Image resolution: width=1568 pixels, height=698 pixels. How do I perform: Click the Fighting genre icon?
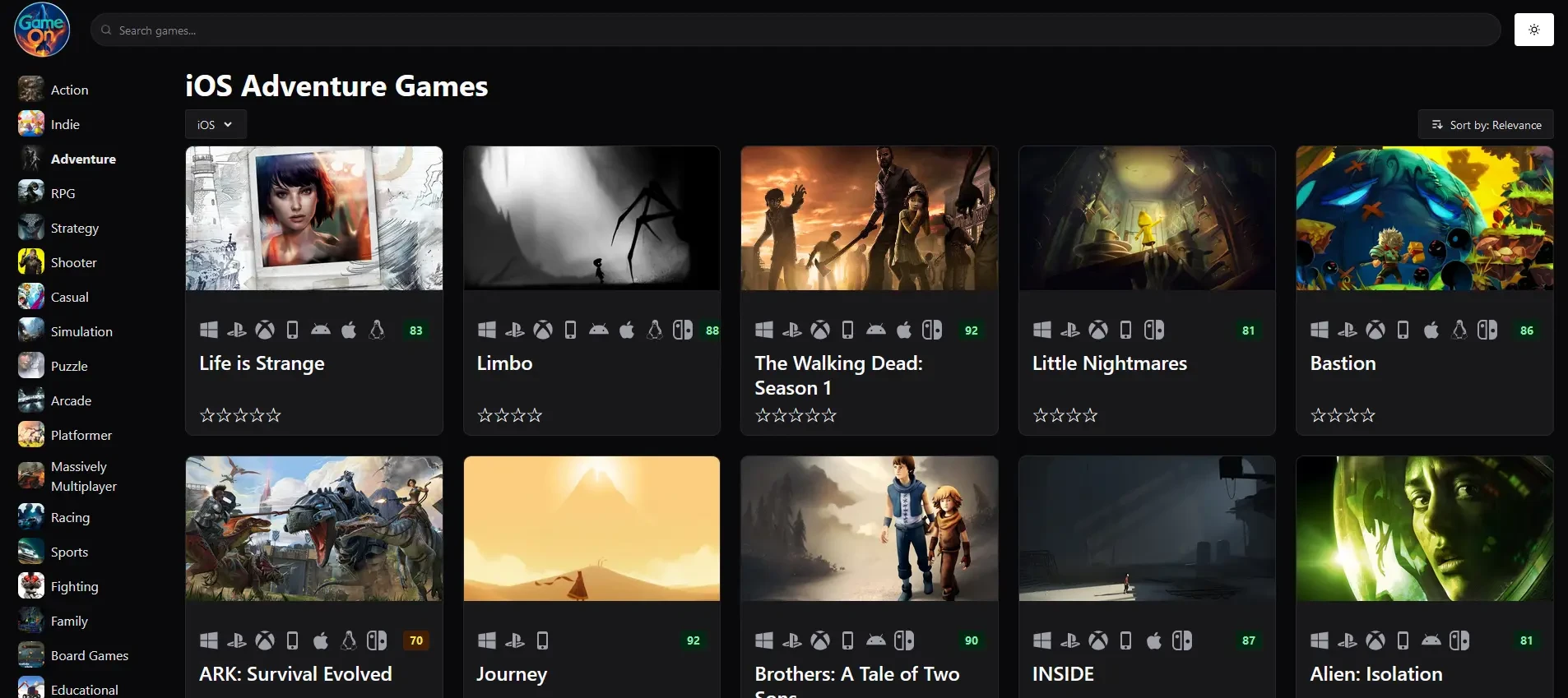pos(31,586)
